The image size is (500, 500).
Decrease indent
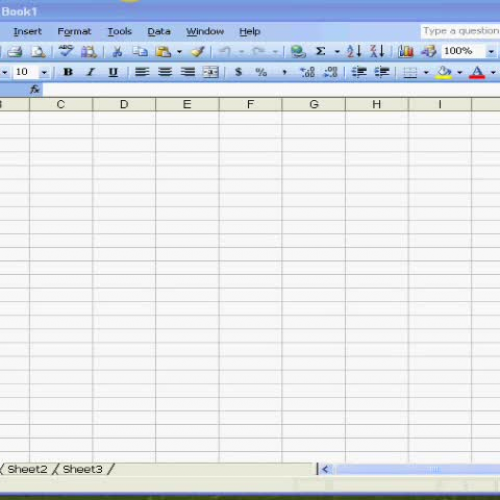pos(359,72)
